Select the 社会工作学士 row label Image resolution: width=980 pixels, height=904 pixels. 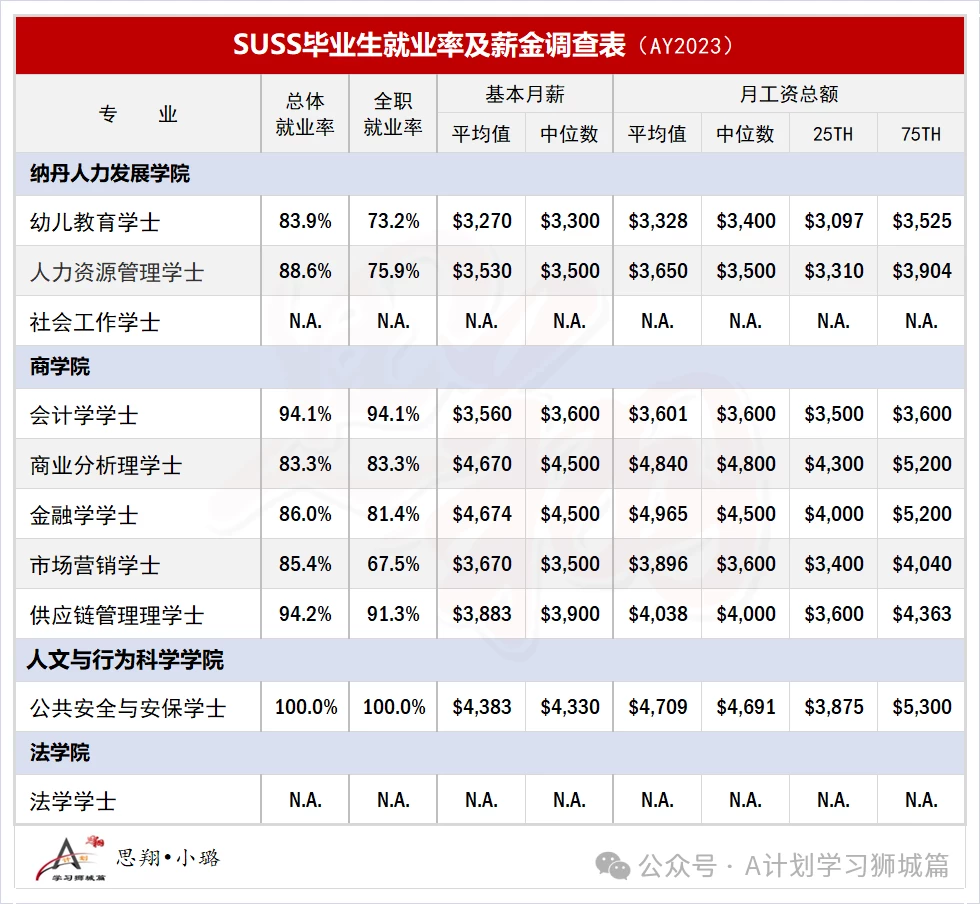click(95, 322)
